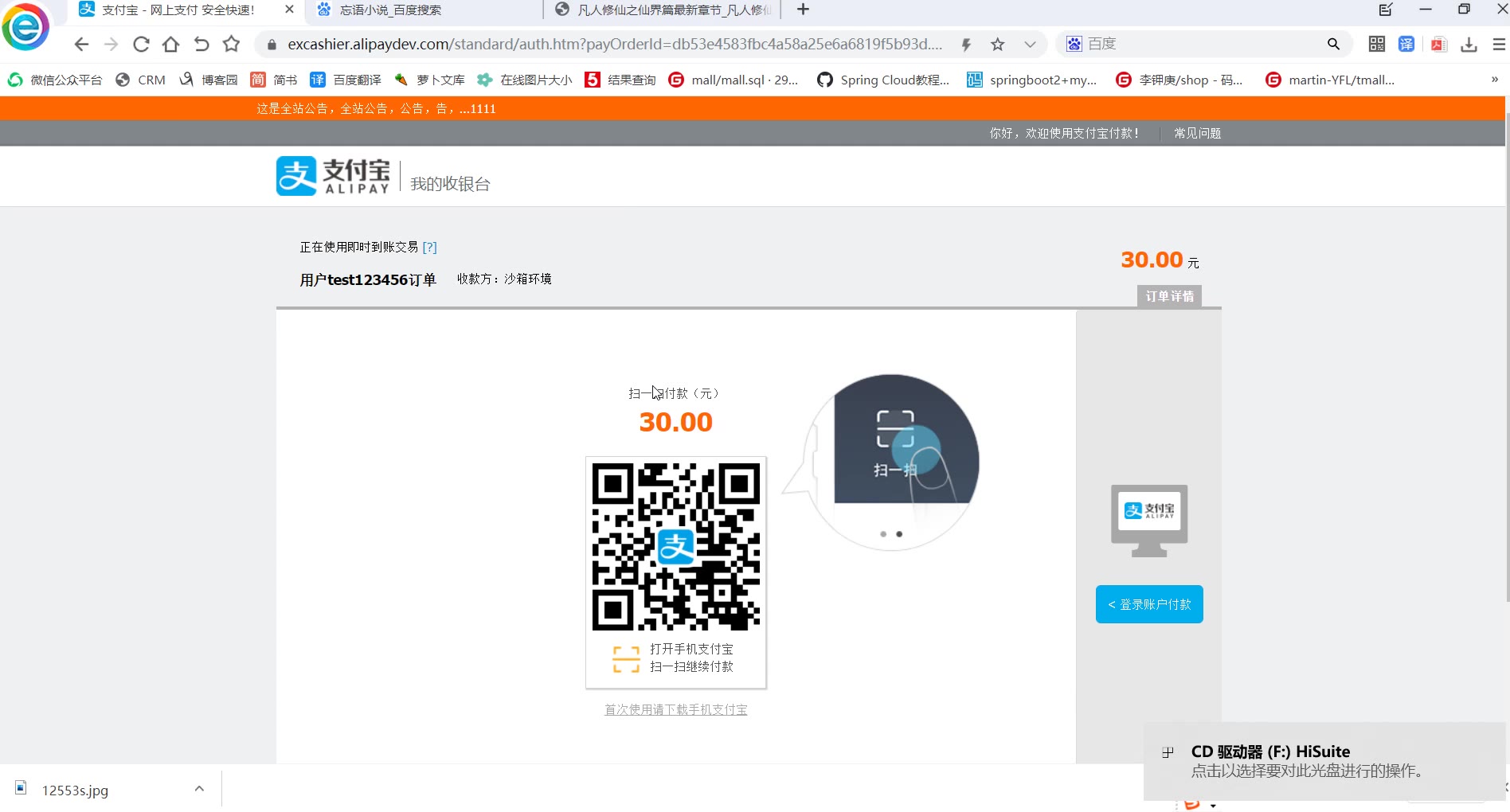
Task: Click the page vertical scrollbar
Action: (1507, 358)
